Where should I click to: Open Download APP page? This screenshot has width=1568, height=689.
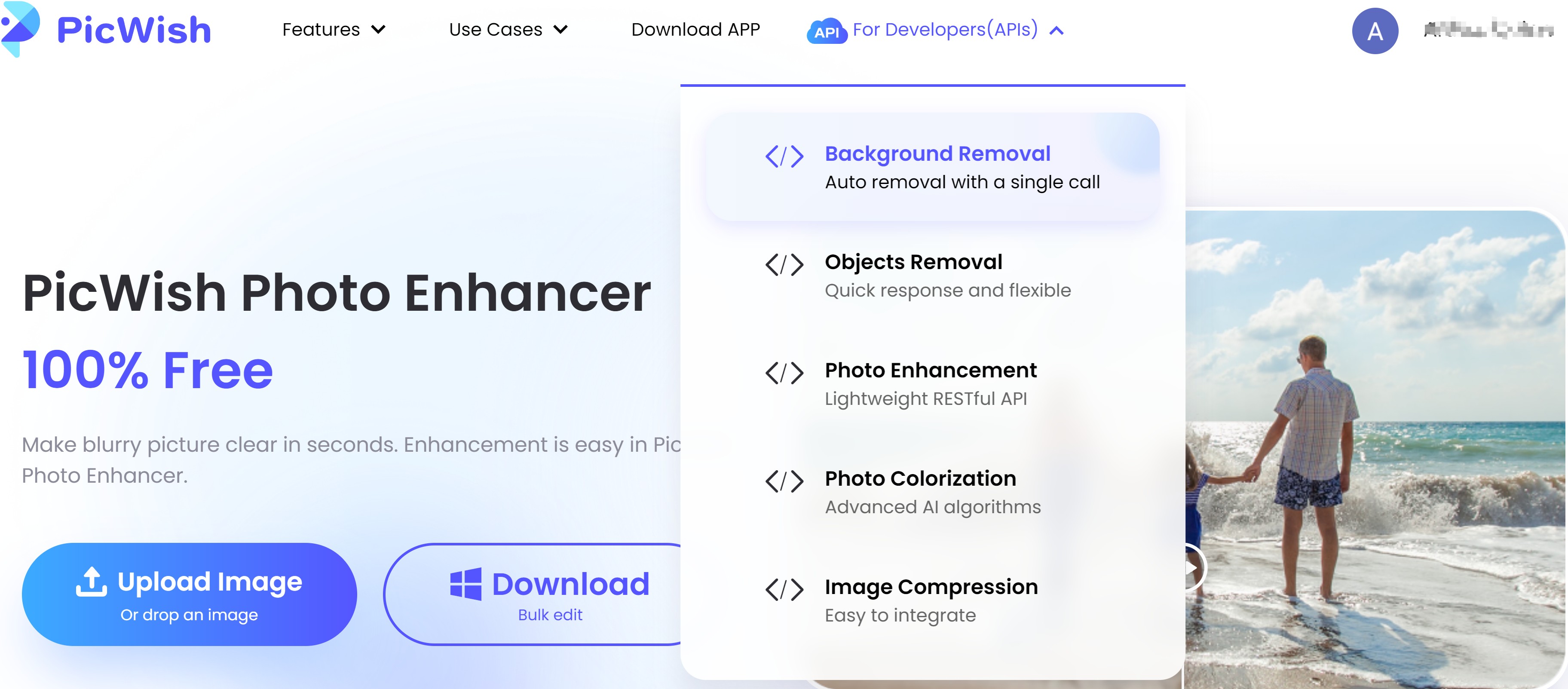tap(696, 29)
